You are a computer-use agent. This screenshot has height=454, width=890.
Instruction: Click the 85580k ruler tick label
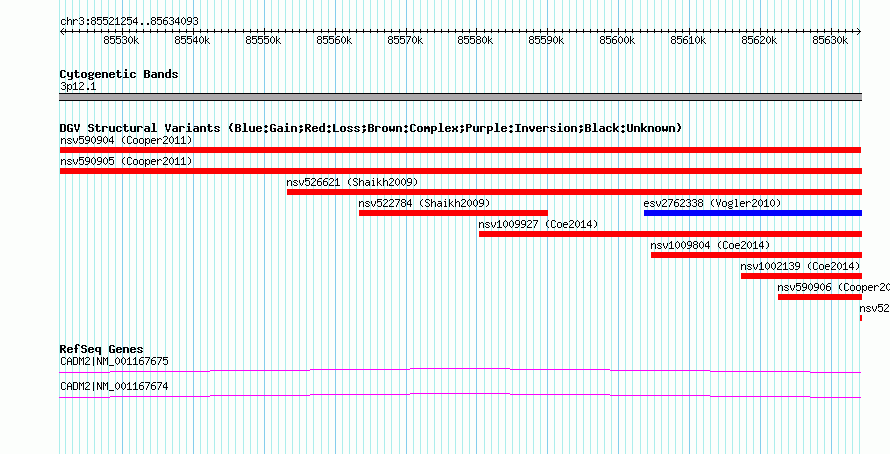476,41
